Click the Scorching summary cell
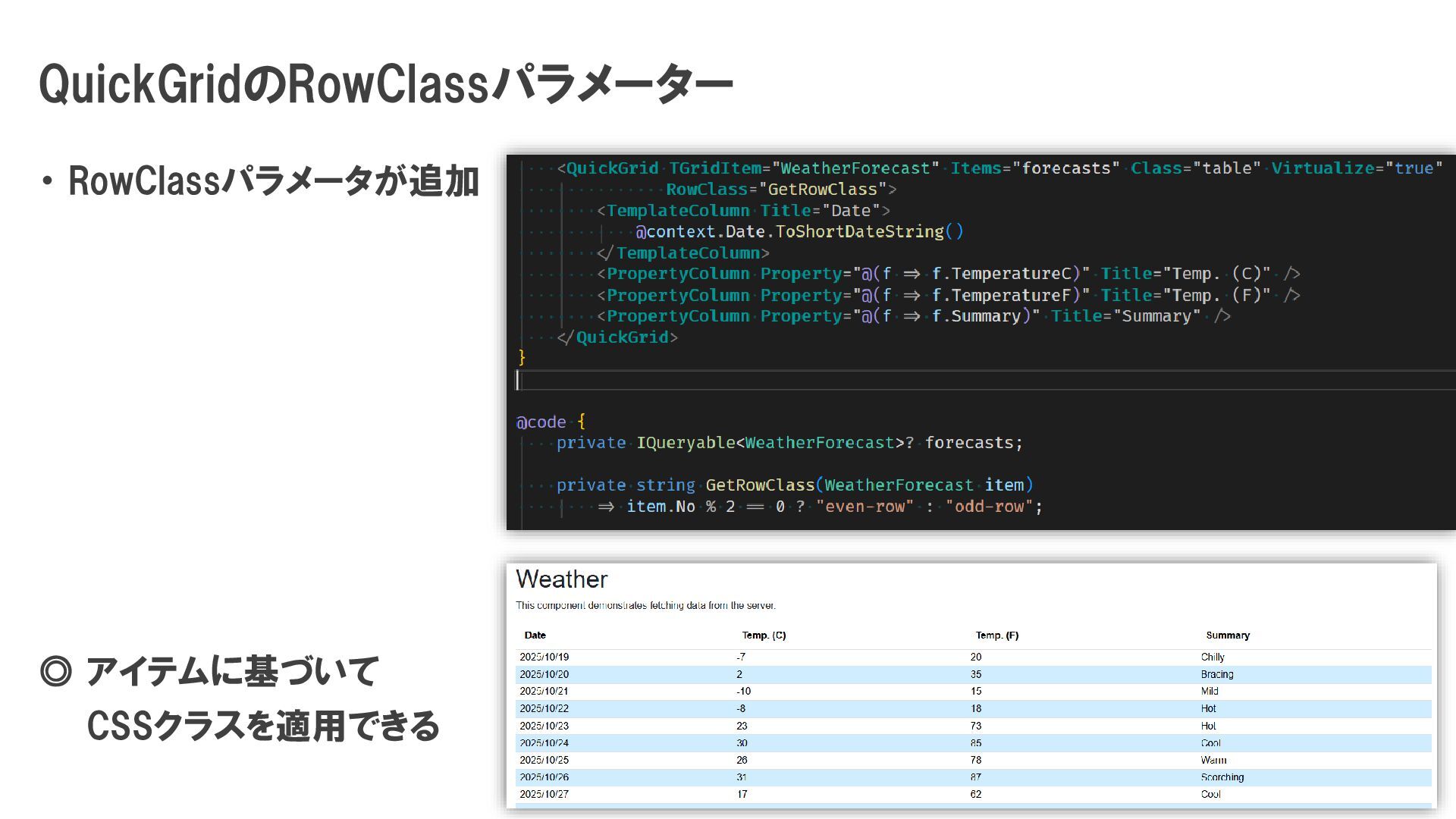 tap(1222, 777)
